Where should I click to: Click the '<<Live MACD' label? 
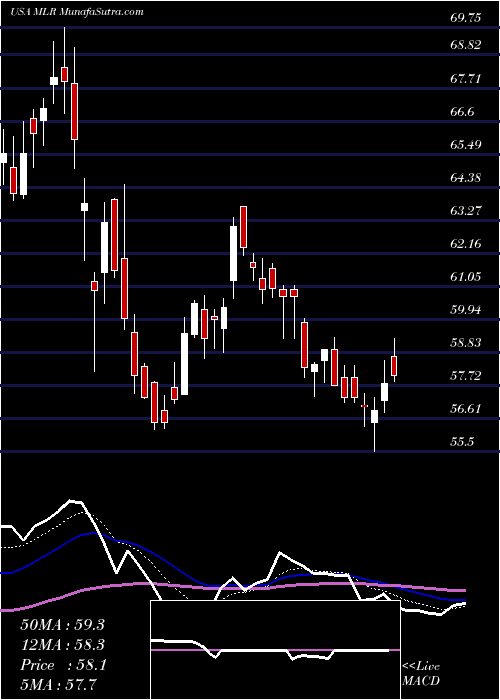(x=421, y=673)
